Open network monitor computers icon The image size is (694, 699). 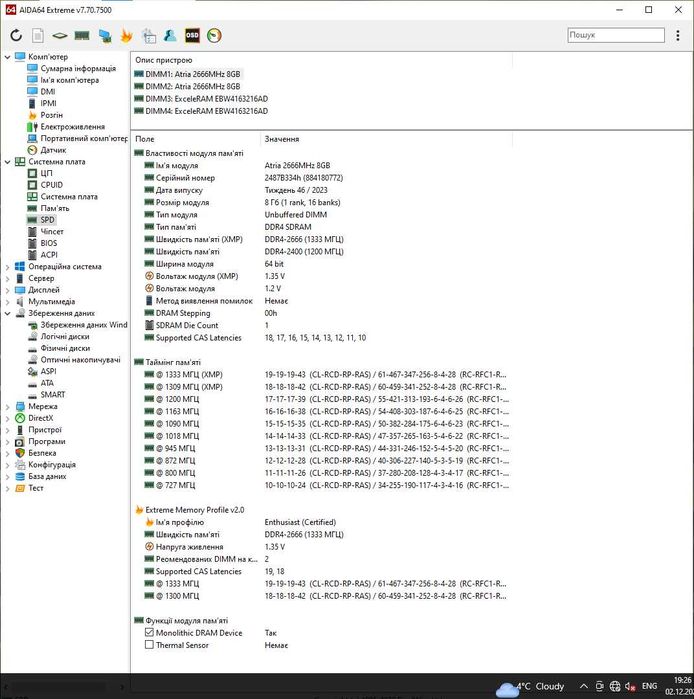tap(105, 36)
